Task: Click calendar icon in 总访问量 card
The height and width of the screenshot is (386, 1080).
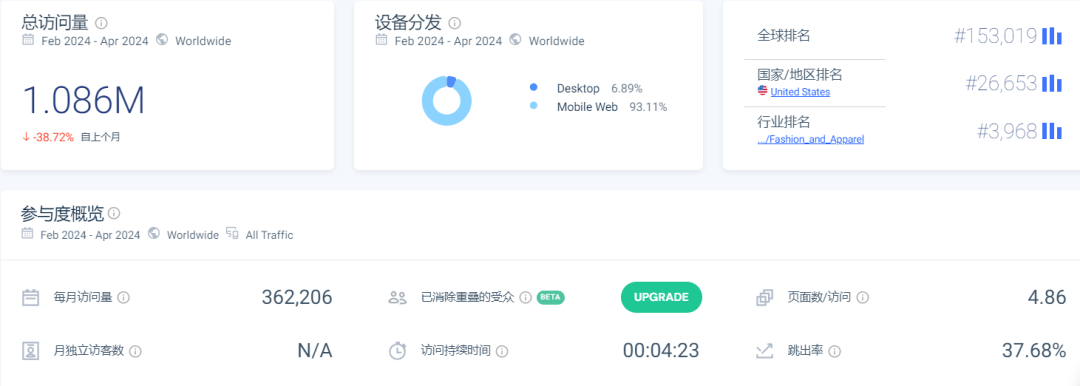Action: (28, 40)
